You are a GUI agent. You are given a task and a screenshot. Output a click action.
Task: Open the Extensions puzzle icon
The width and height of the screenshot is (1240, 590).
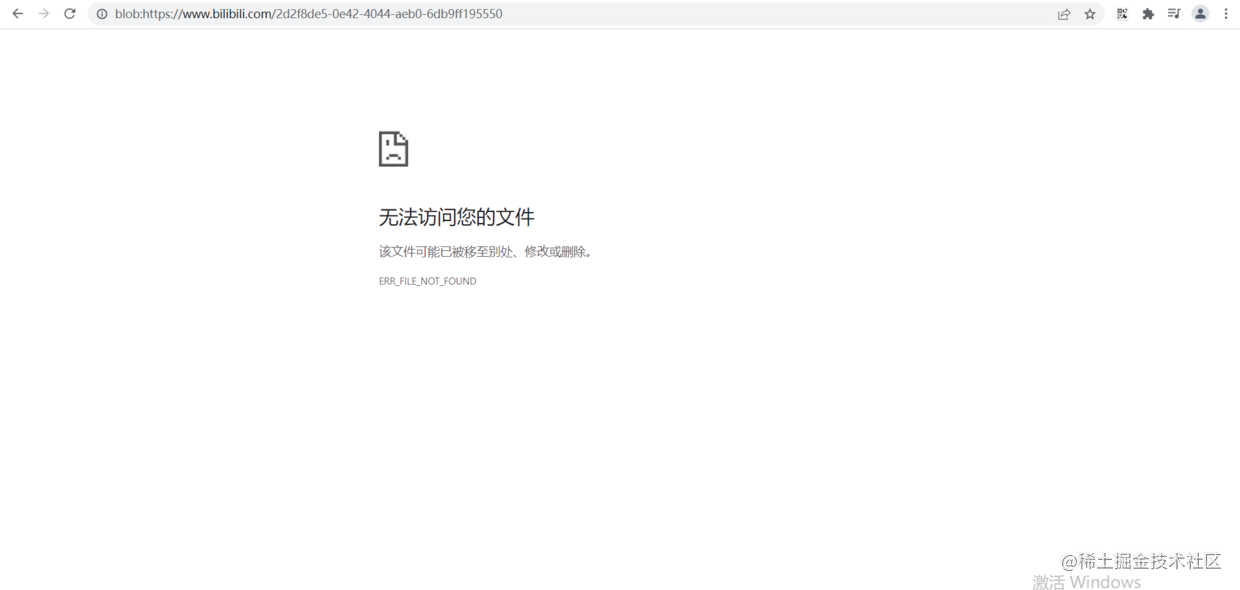[1147, 14]
